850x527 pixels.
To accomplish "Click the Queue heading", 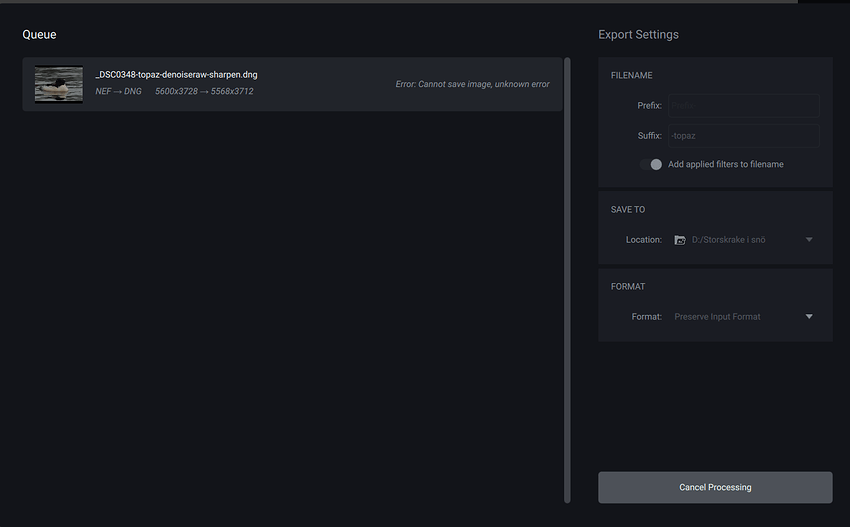I will click(x=39, y=35).
